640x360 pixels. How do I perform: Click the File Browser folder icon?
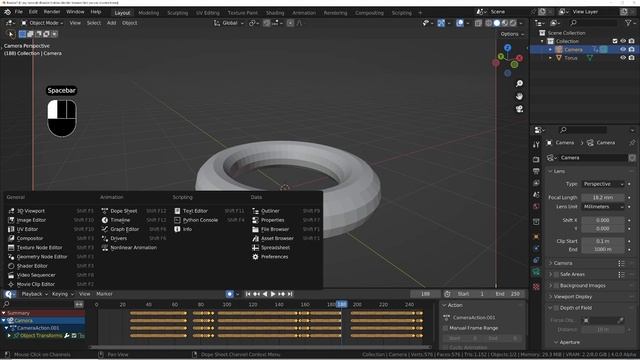[x=256, y=229]
